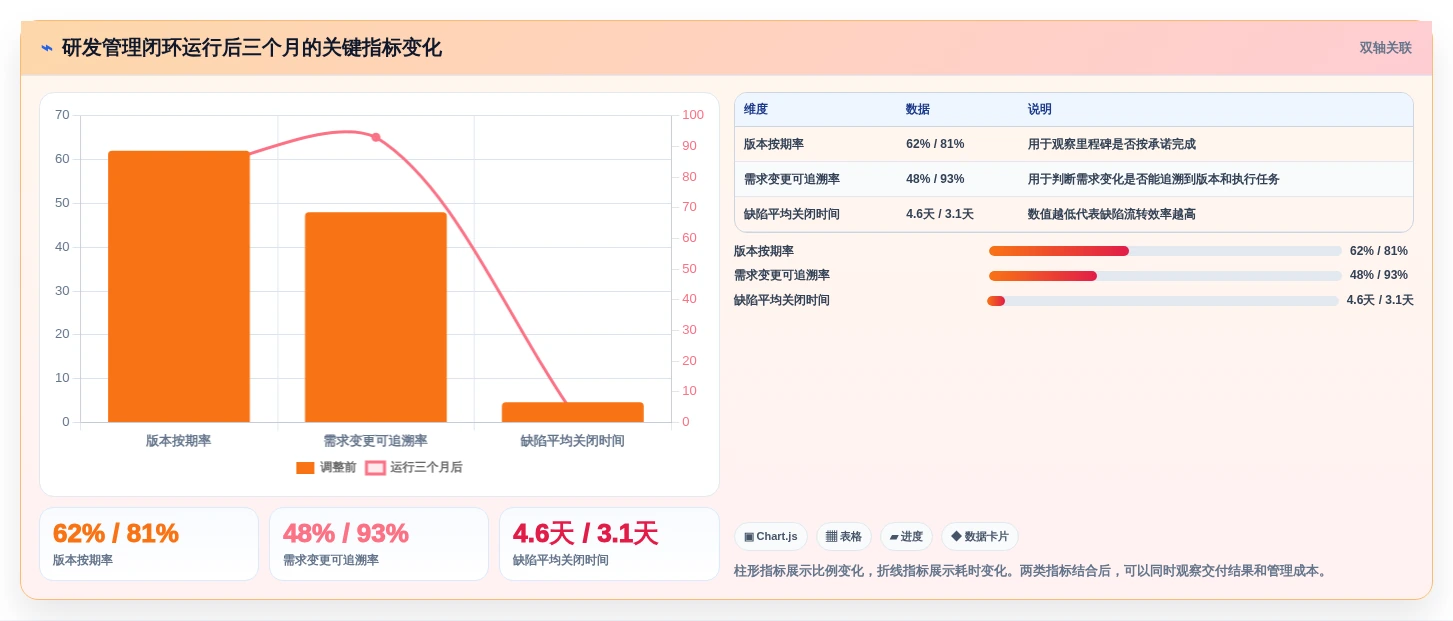This screenshot has height=621, width=1453.
Task: Click the lightning icon beside the title
Action: pos(47,48)
